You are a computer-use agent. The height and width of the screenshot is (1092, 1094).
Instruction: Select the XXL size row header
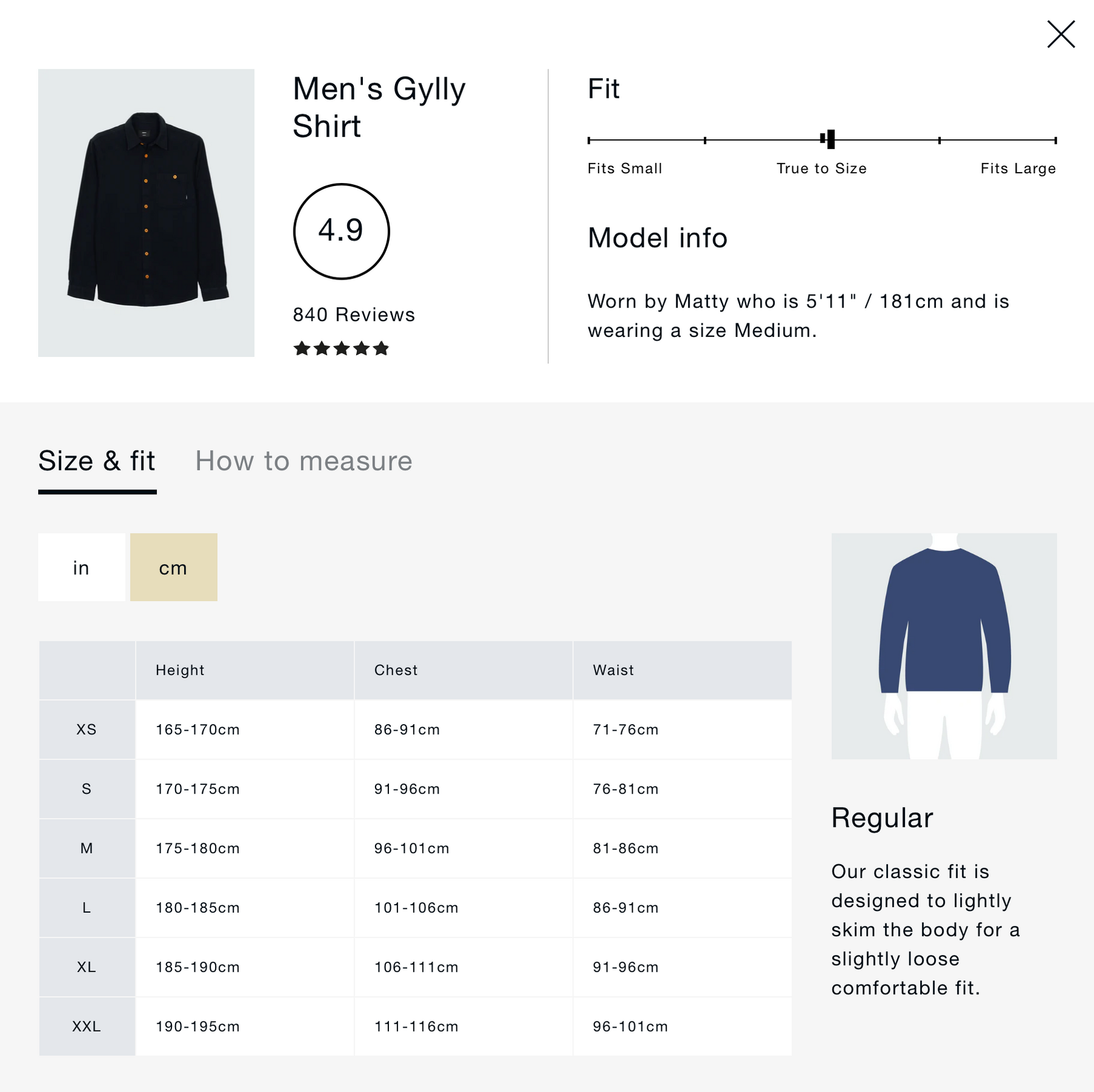click(87, 1026)
